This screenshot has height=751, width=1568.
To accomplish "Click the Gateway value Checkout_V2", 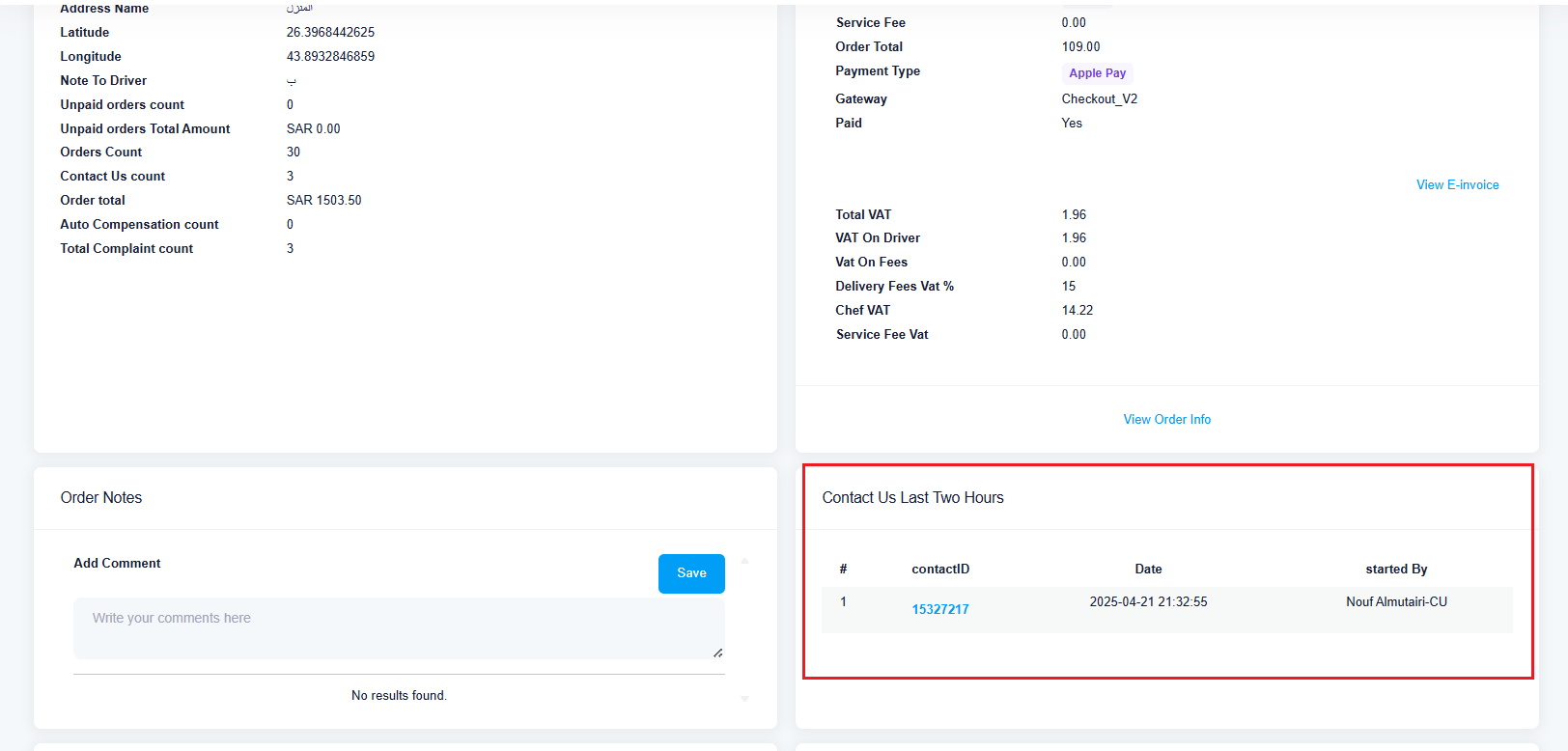I will click(x=1100, y=99).
